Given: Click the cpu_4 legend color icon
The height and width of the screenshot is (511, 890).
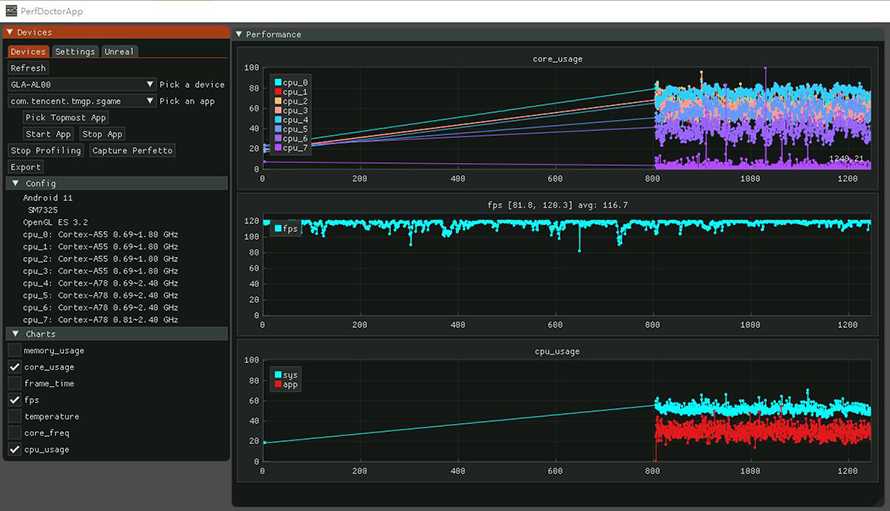Looking at the screenshot, I should 277,120.
